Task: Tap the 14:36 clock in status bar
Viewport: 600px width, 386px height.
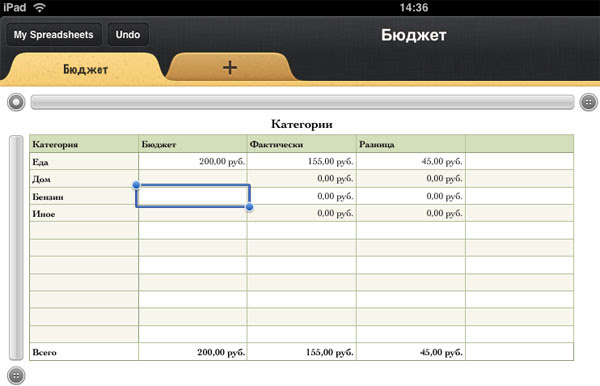Action: [414, 7]
